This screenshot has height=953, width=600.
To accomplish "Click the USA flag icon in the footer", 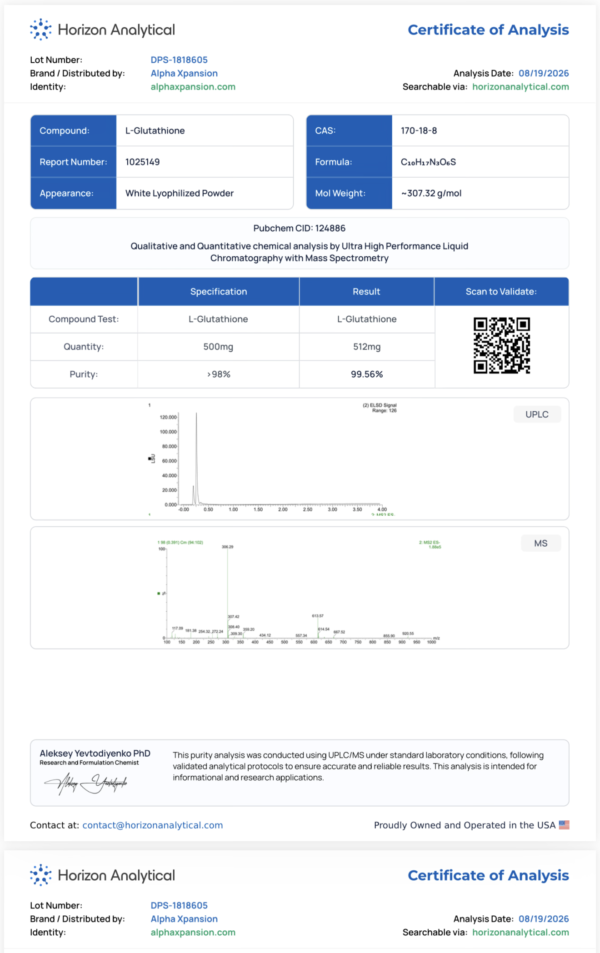I will [564, 825].
